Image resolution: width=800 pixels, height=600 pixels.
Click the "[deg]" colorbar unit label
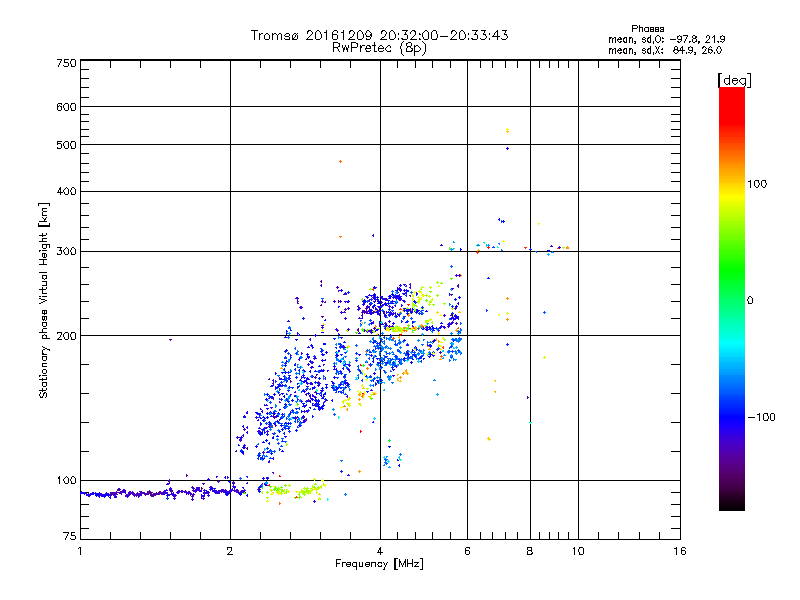pos(734,81)
